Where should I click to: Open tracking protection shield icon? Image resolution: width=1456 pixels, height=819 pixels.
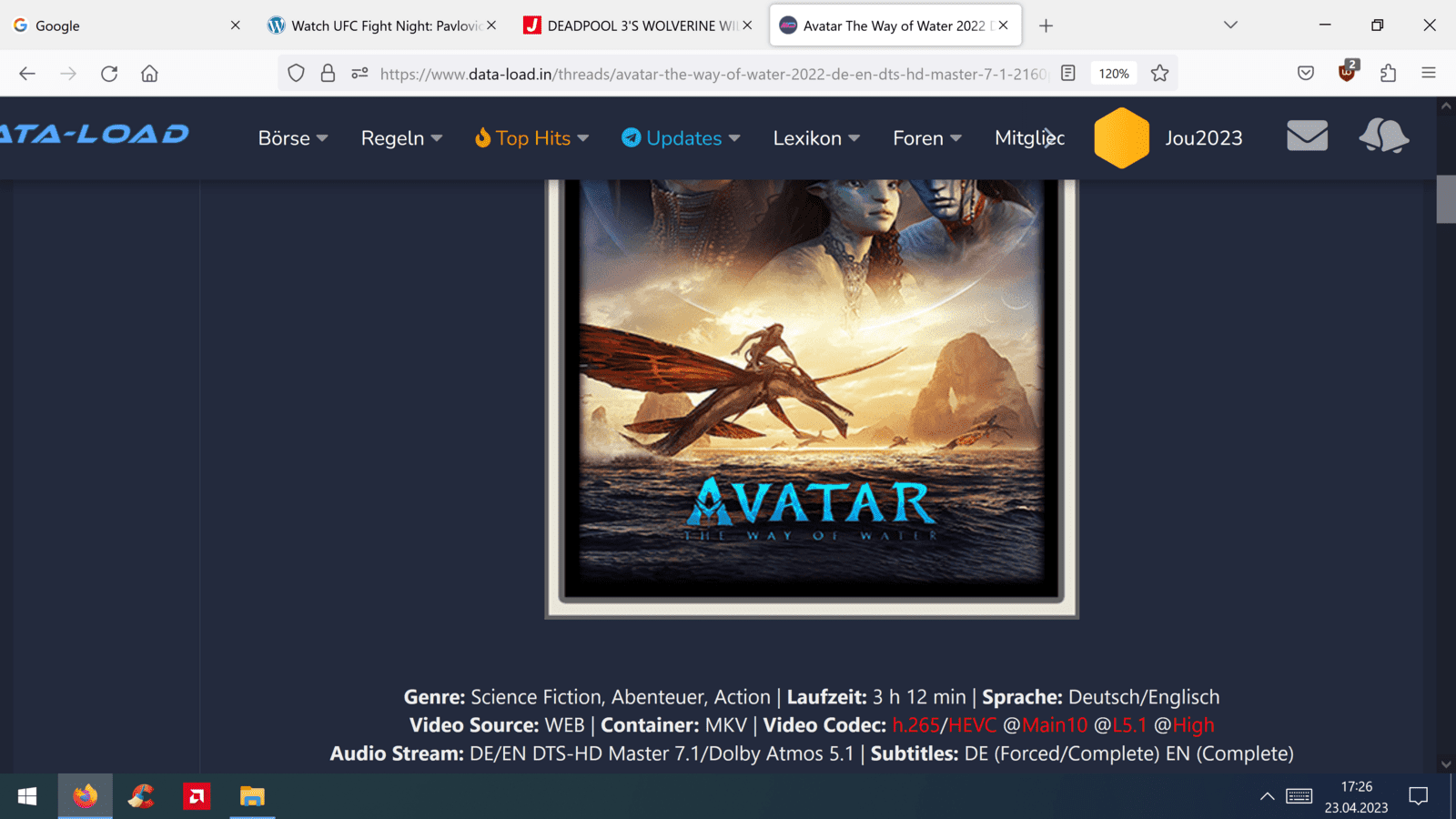(296, 74)
